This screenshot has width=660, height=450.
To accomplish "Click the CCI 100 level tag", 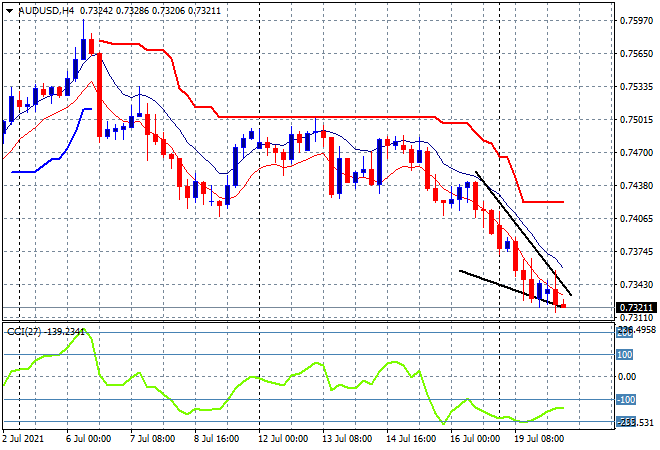I will coord(625,355).
